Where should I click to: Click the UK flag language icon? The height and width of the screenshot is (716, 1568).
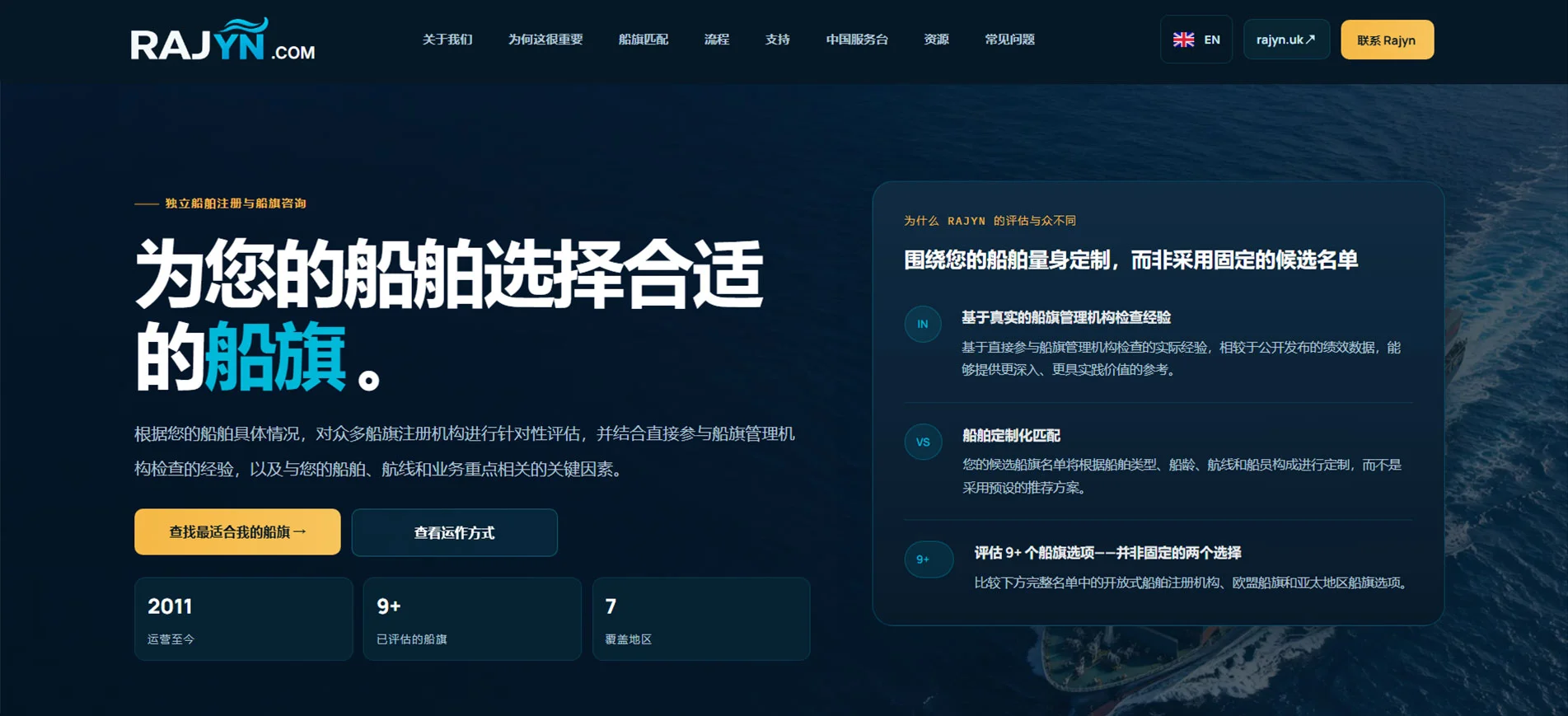1183,40
